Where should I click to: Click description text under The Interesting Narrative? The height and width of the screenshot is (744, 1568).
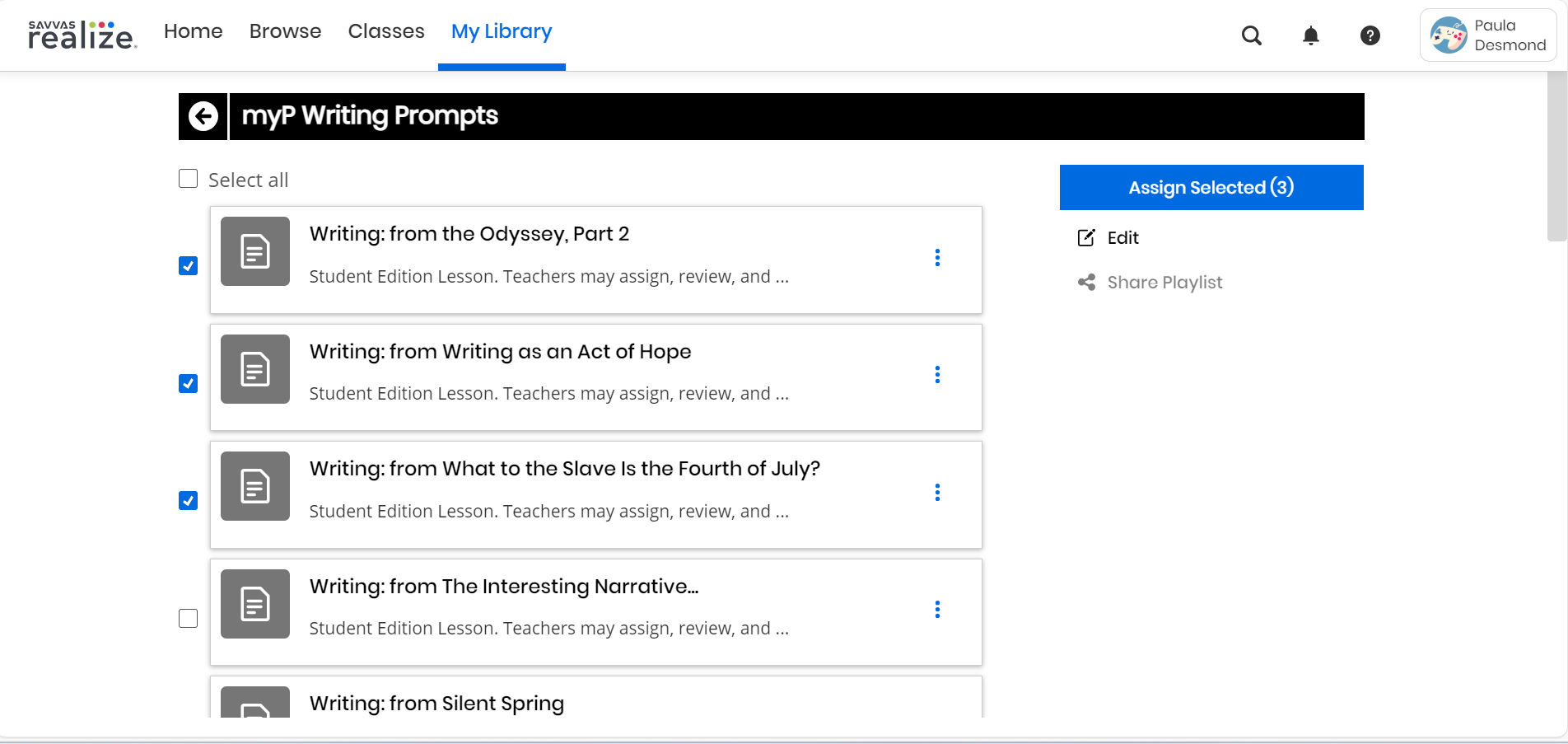click(x=549, y=629)
